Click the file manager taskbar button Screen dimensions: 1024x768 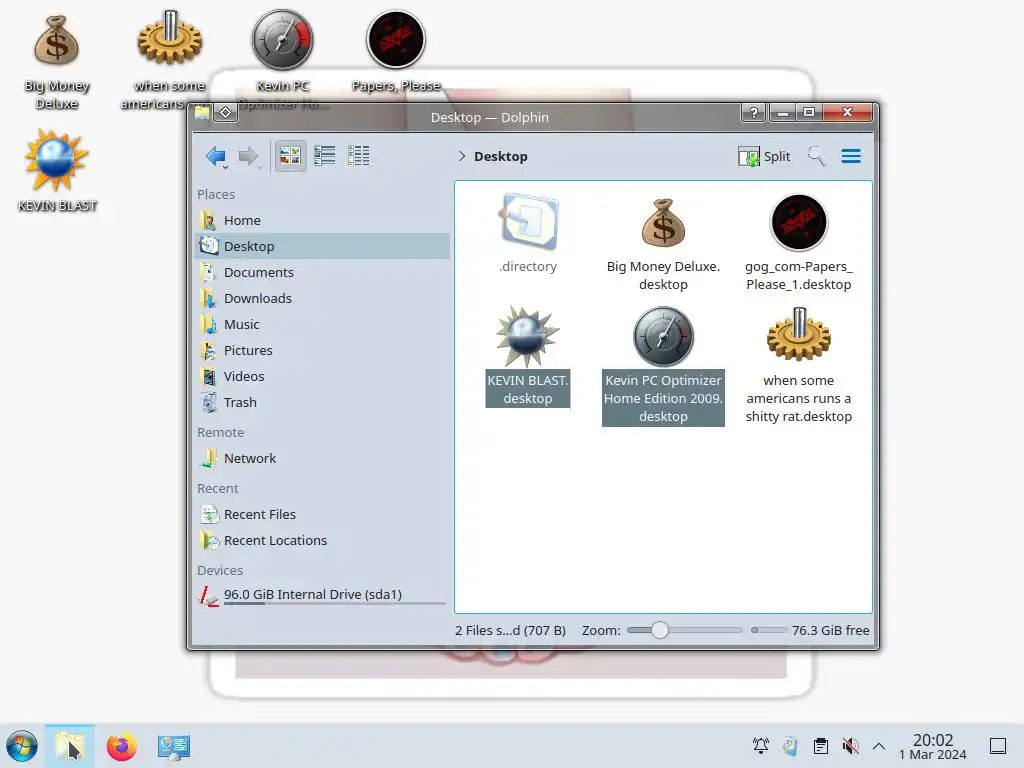69,746
